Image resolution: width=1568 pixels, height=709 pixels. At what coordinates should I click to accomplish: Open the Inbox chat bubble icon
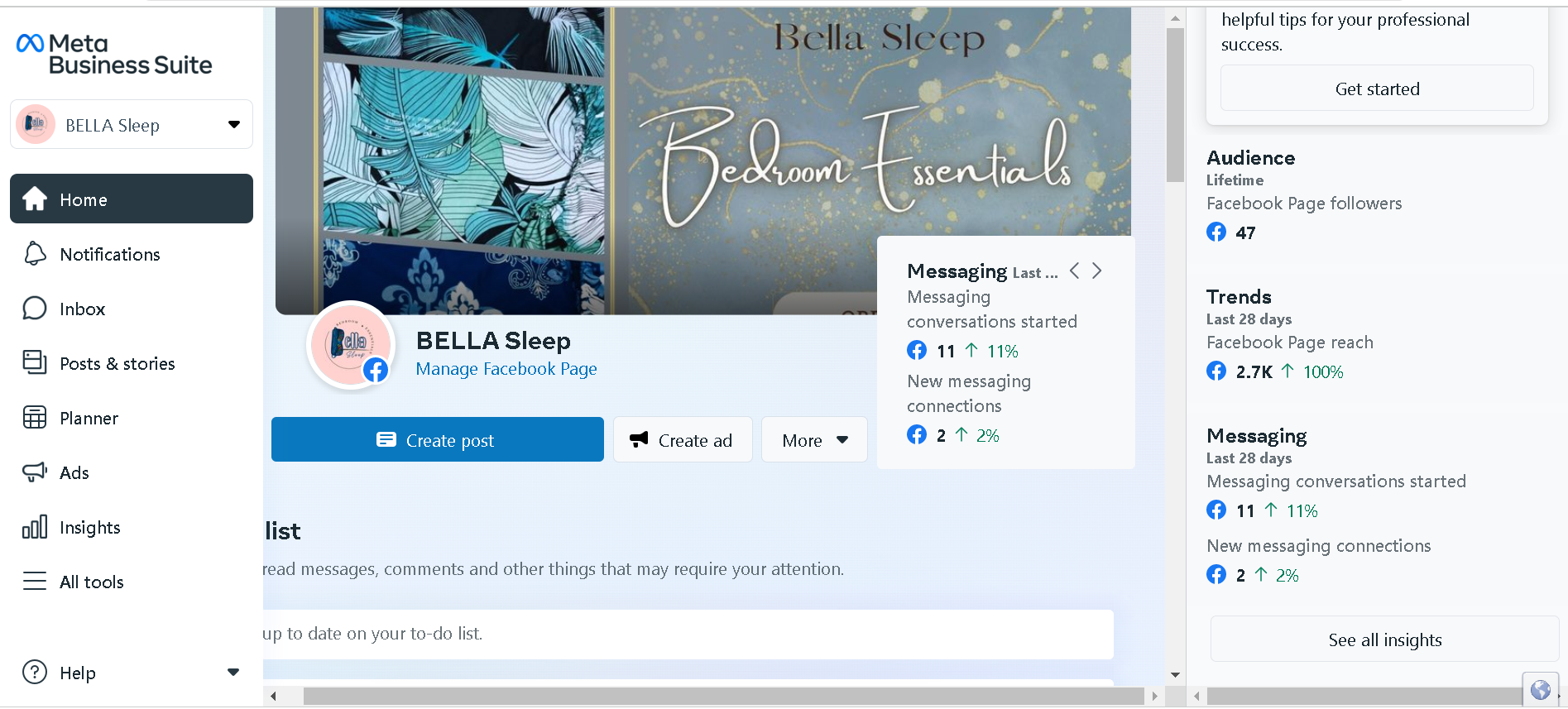pos(35,309)
